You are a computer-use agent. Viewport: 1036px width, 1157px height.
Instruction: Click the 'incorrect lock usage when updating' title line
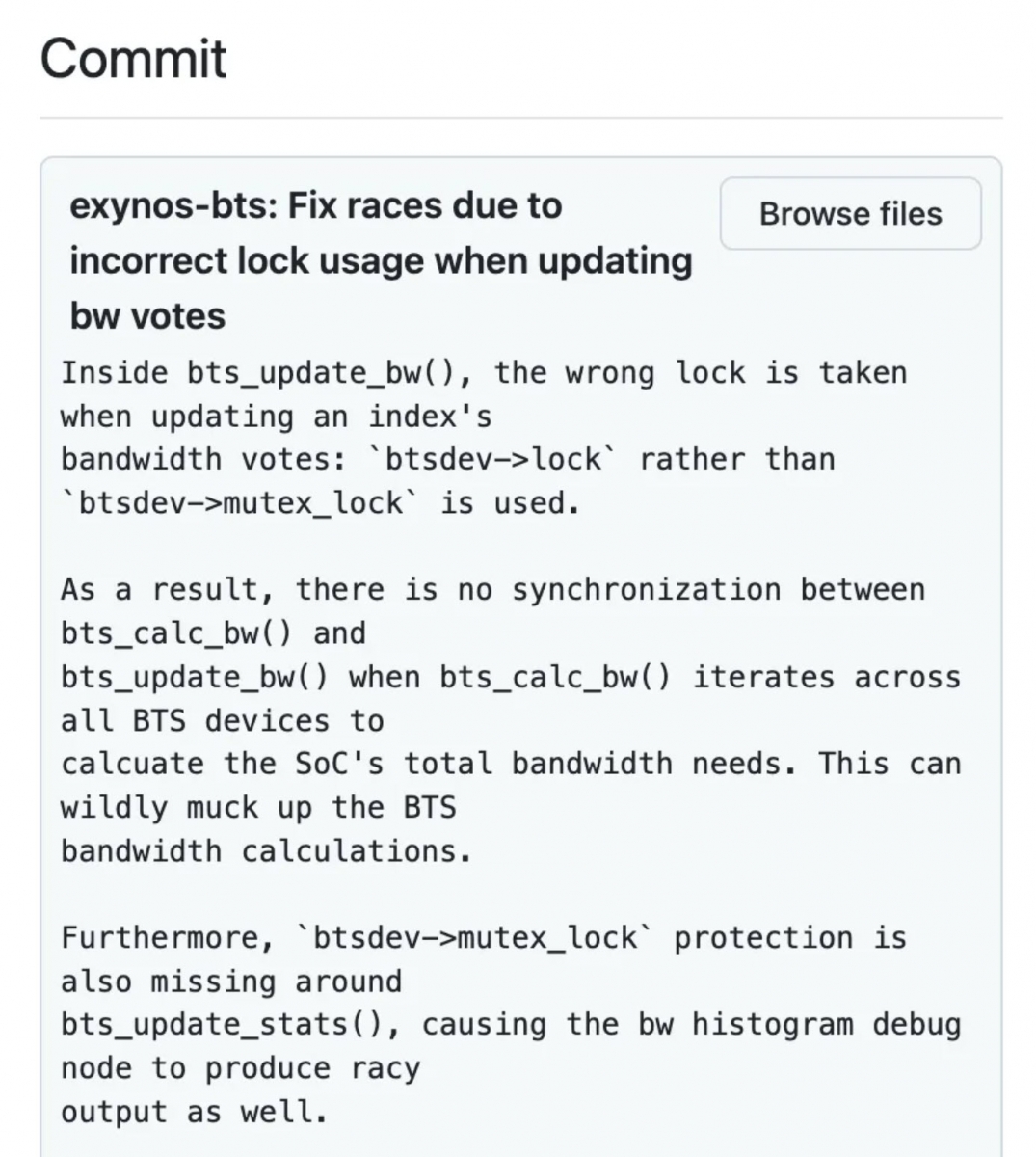click(381, 260)
